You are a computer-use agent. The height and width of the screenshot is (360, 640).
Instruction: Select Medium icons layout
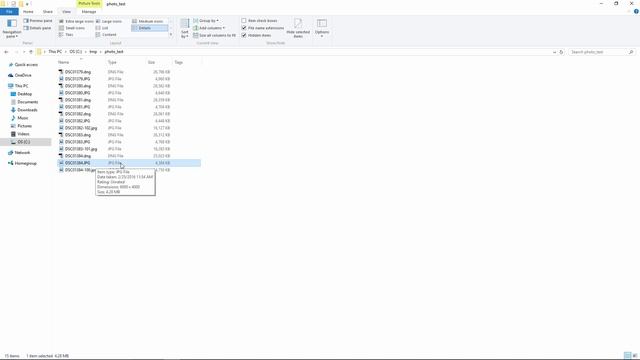147,21
